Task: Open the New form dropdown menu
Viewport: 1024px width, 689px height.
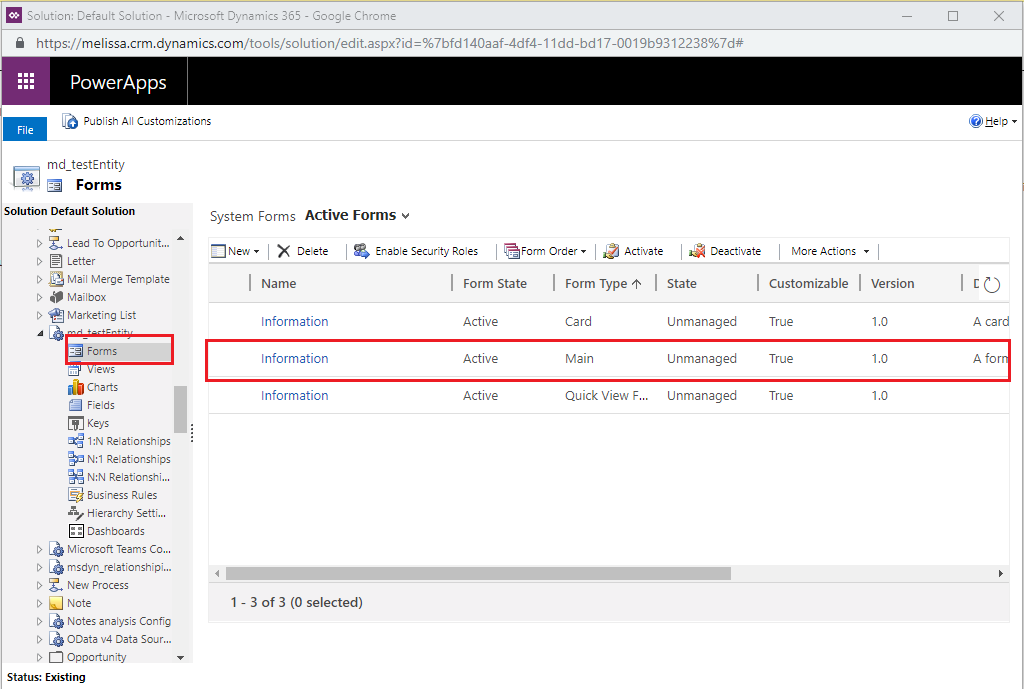Action: tap(236, 251)
